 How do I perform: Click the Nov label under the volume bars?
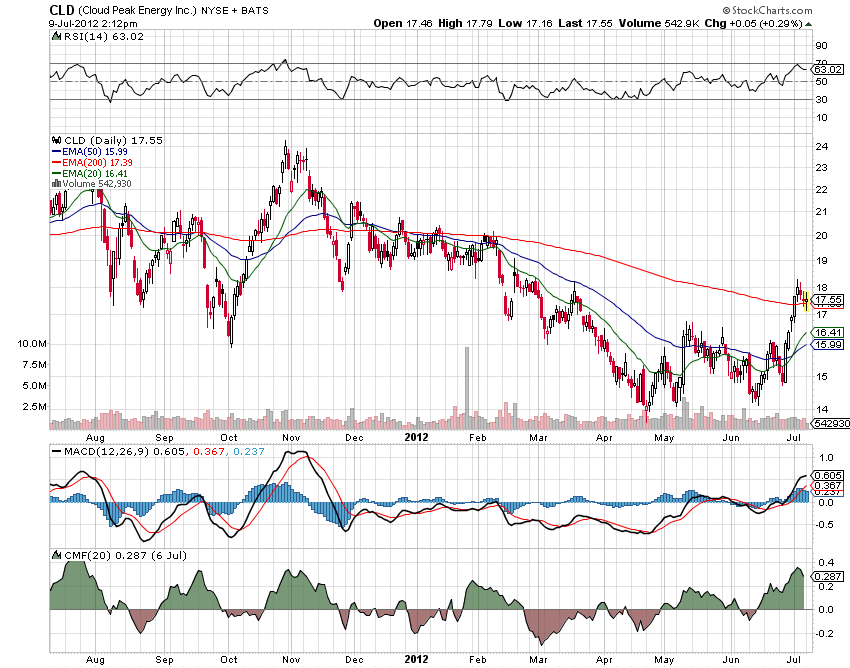pyautogui.click(x=291, y=438)
